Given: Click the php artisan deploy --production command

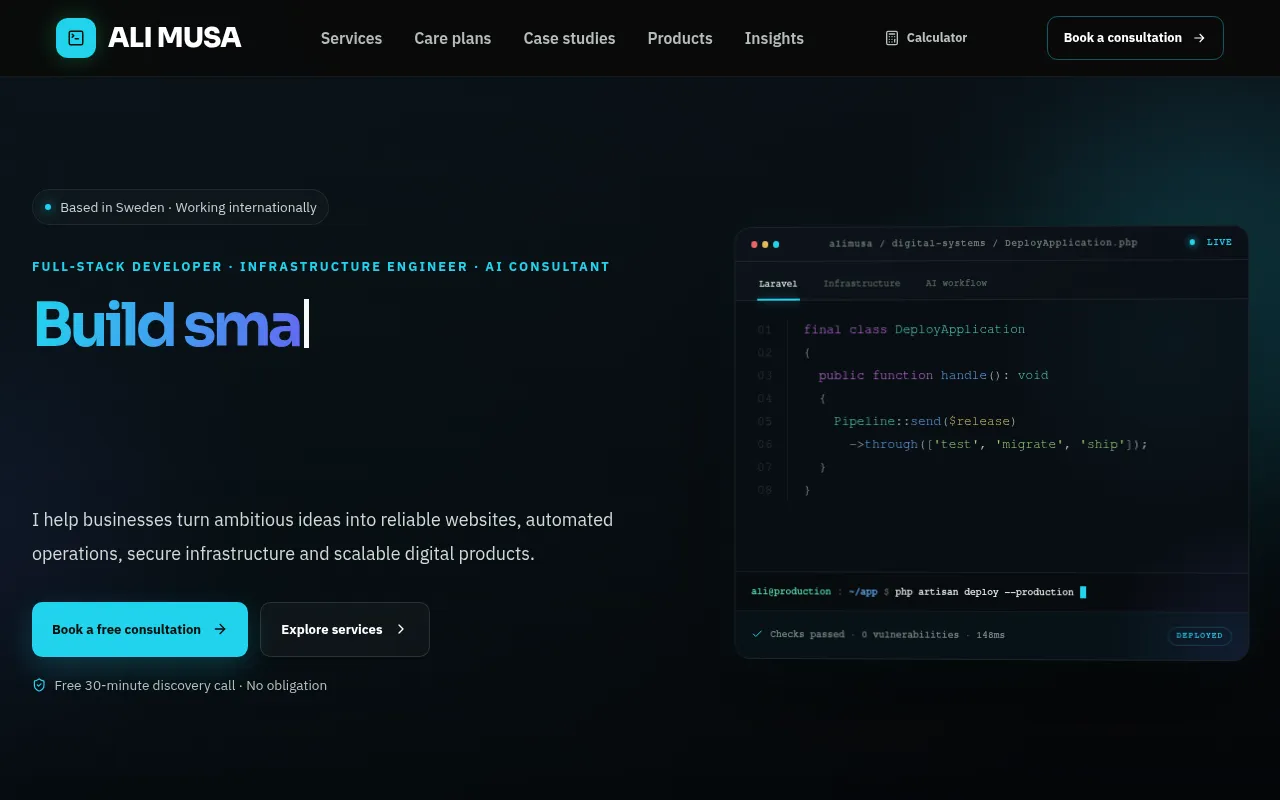Looking at the screenshot, I should pyautogui.click(x=984, y=592).
